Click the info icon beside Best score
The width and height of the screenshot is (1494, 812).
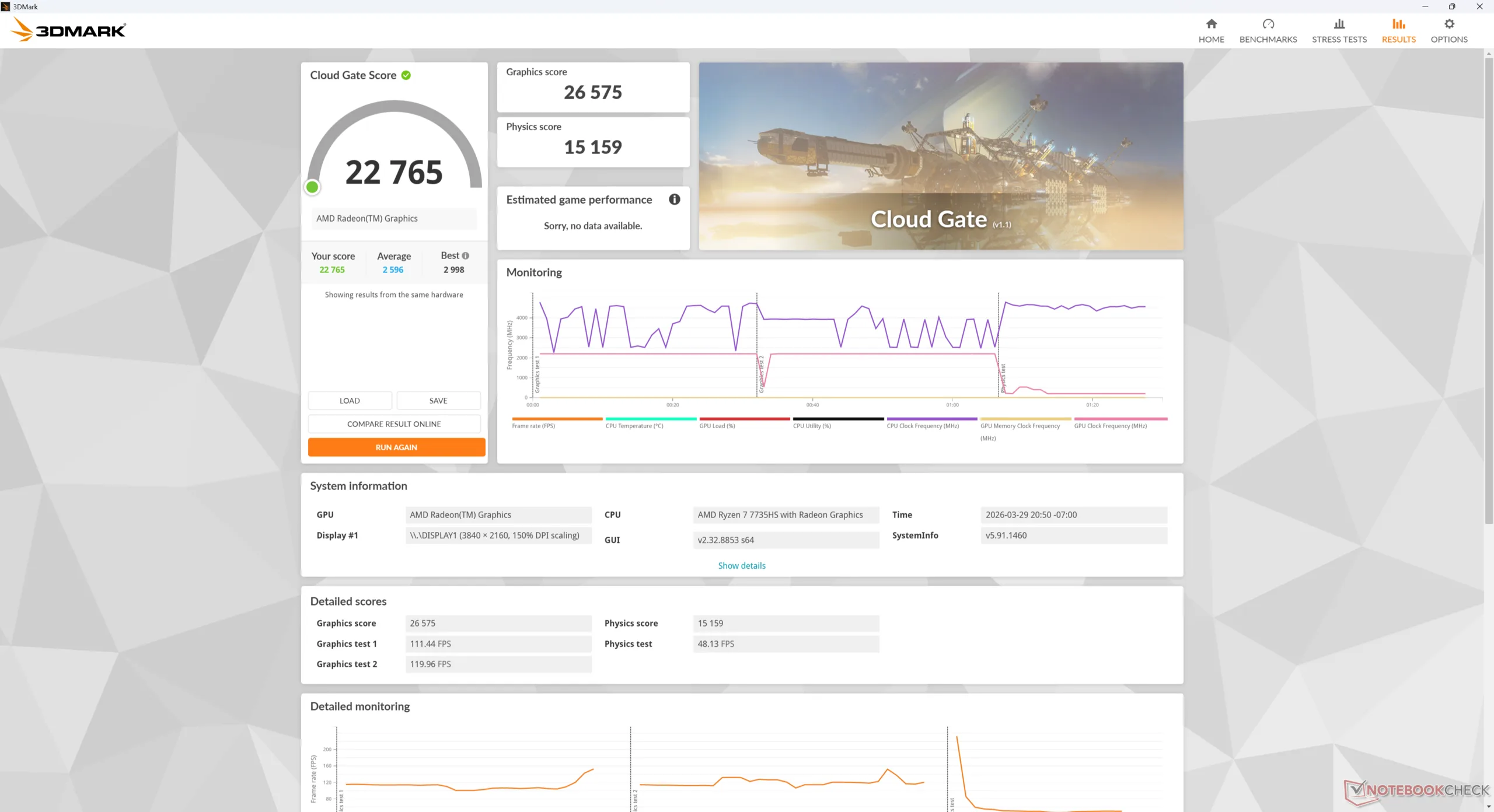[x=466, y=256]
